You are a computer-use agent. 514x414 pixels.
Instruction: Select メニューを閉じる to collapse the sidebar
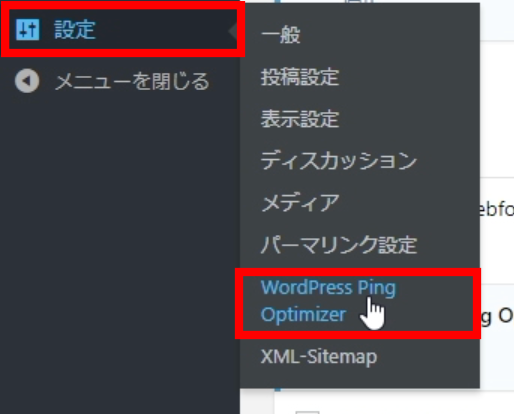pos(132,82)
